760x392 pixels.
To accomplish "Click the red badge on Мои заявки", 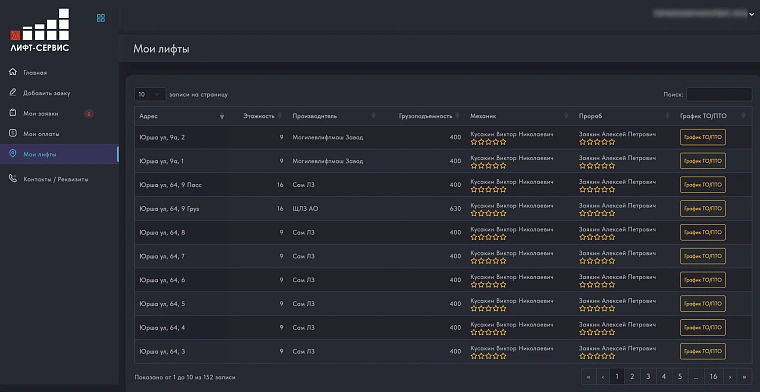I will pos(89,114).
